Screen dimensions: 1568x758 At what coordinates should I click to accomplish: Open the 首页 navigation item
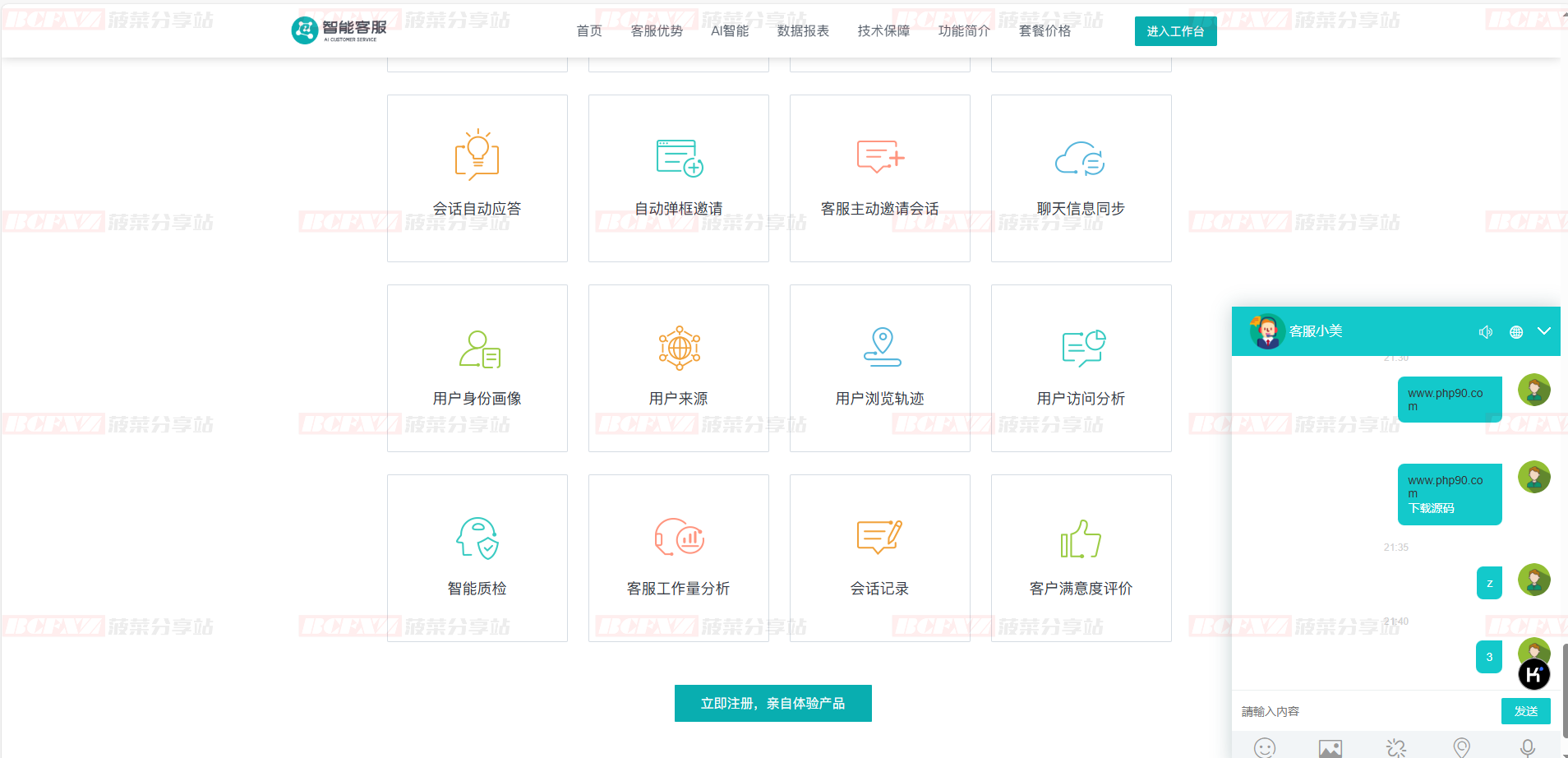click(x=589, y=31)
